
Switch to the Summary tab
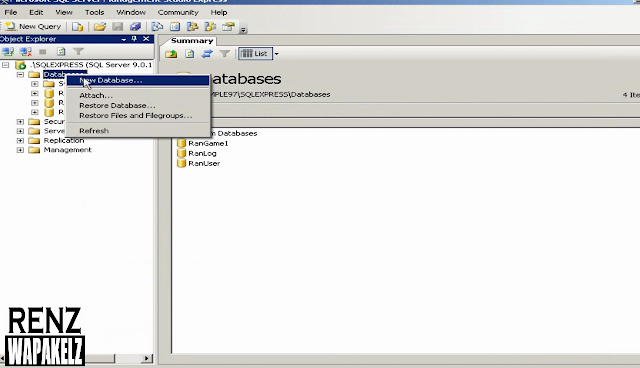[x=192, y=41]
